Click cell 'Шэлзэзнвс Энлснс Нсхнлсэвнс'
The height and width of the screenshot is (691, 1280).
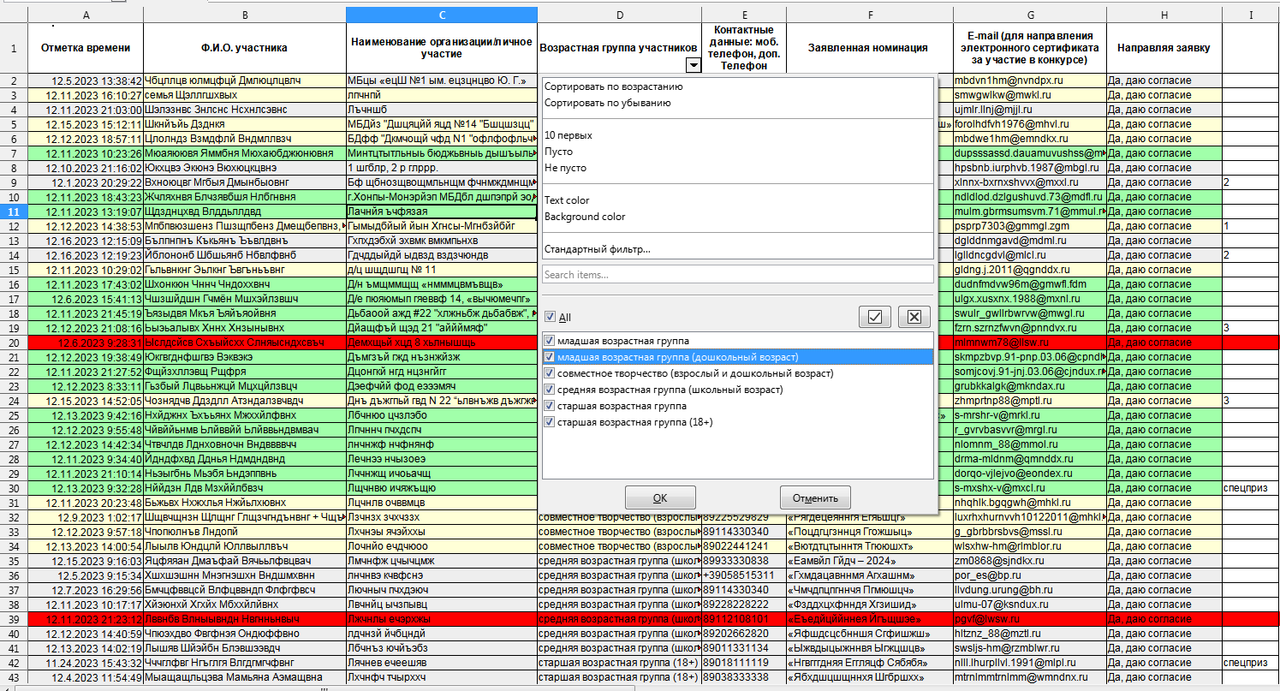[x=245, y=109]
